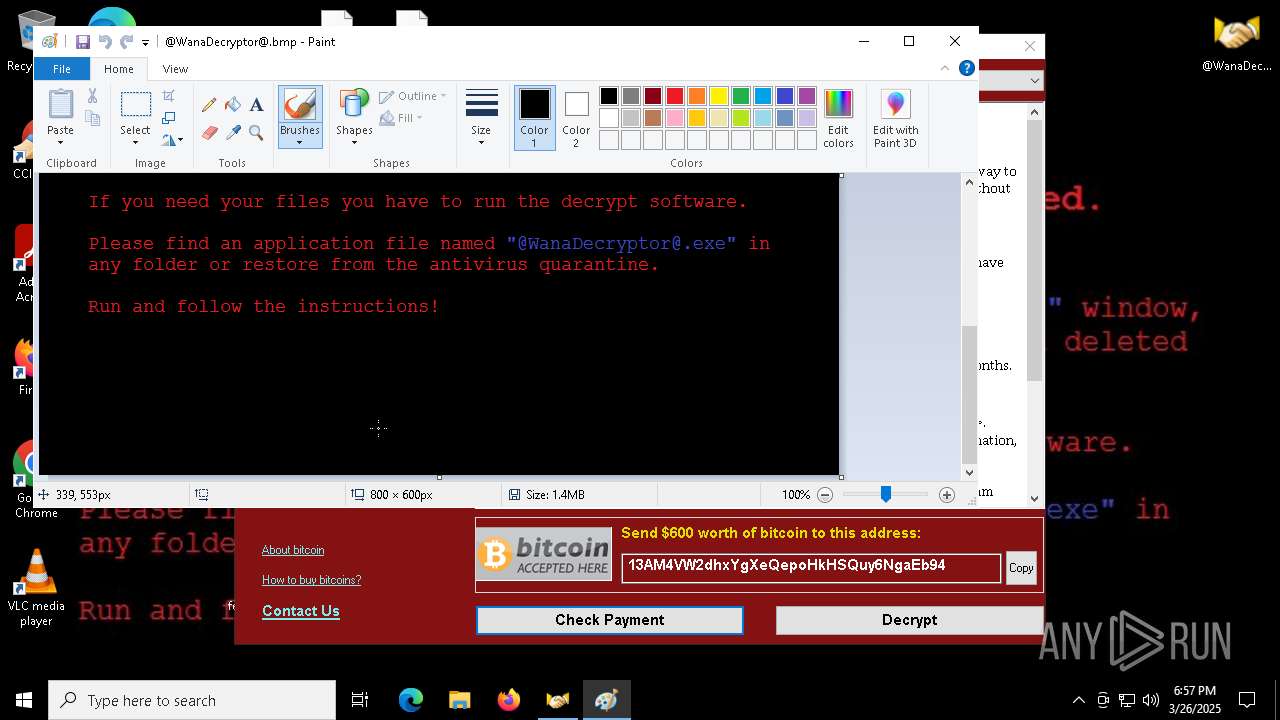Click the Check Payment button
Screen dimensions: 1280x720
610,620
